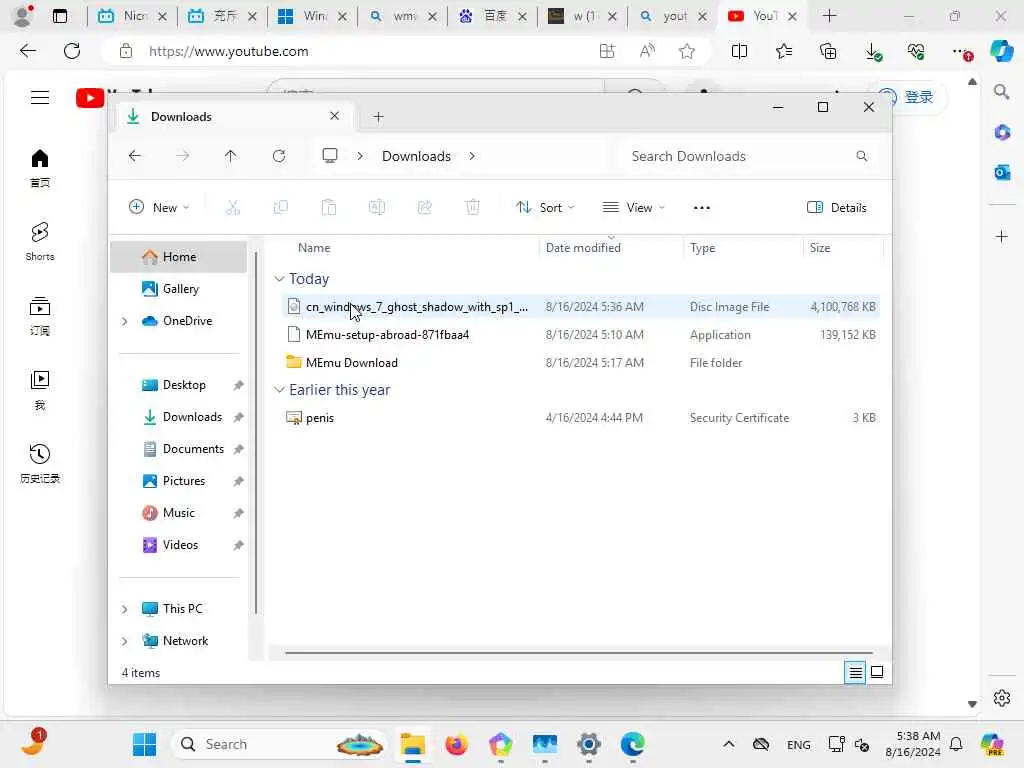Open Pictures in quick access
The image size is (1024, 768).
click(x=184, y=481)
